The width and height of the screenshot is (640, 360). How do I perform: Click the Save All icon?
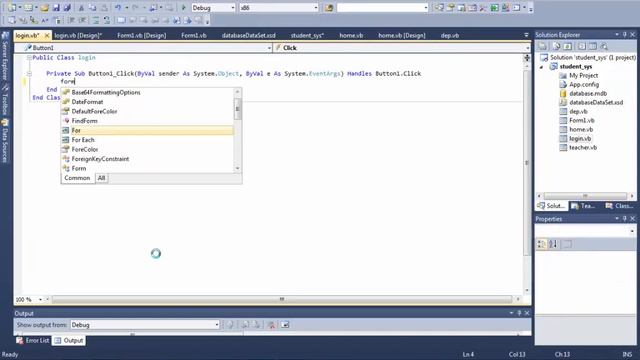[x=67, y=8]
